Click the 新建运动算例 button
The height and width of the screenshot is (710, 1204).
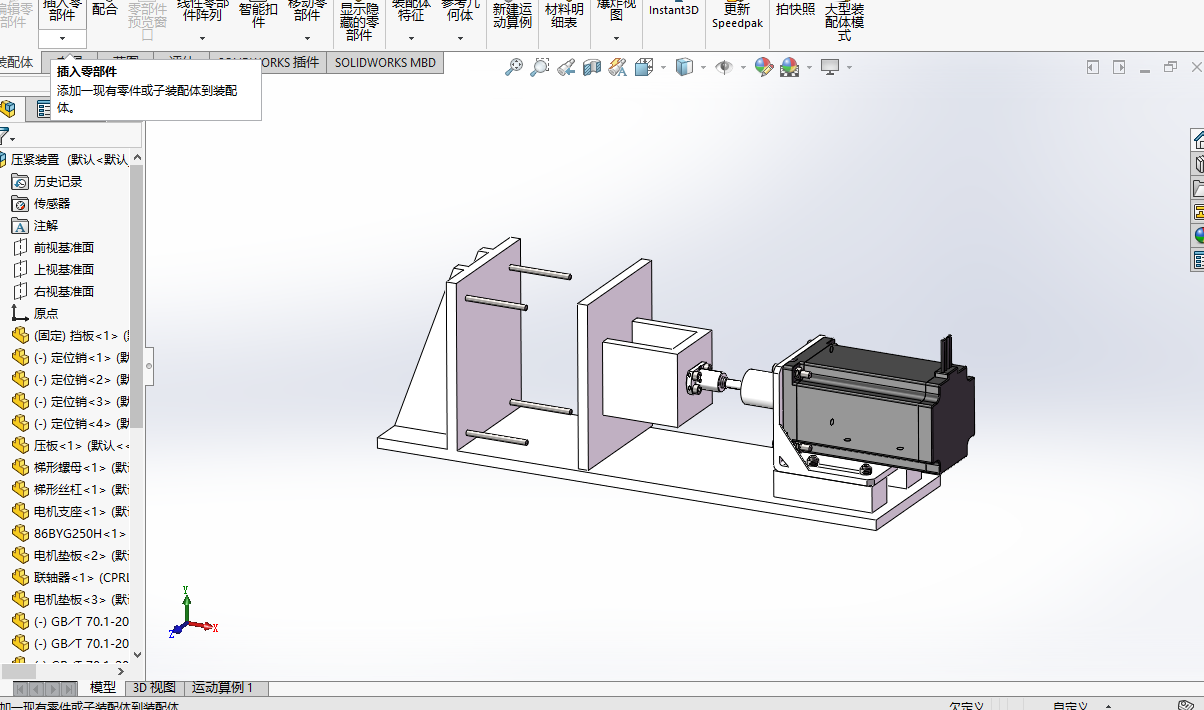tap(512, 15)
